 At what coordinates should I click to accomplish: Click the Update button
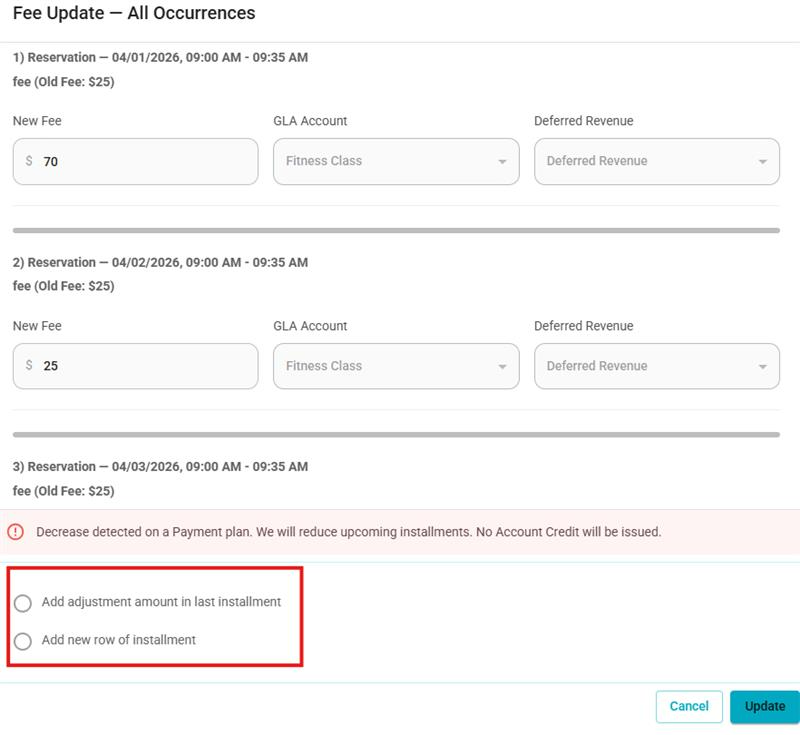coord(764,706)
